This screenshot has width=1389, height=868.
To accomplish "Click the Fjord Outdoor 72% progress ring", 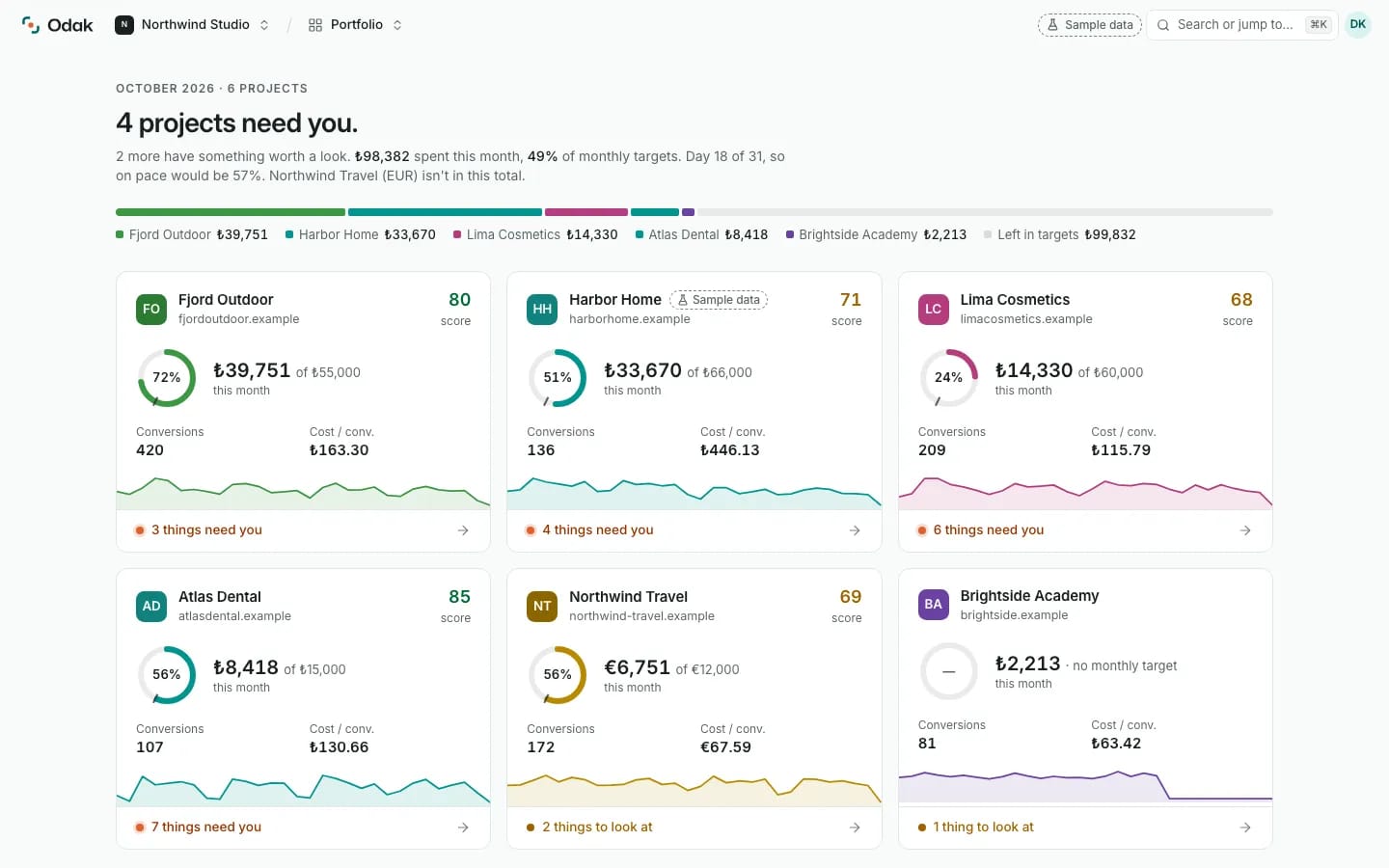I will coord(166,378).
